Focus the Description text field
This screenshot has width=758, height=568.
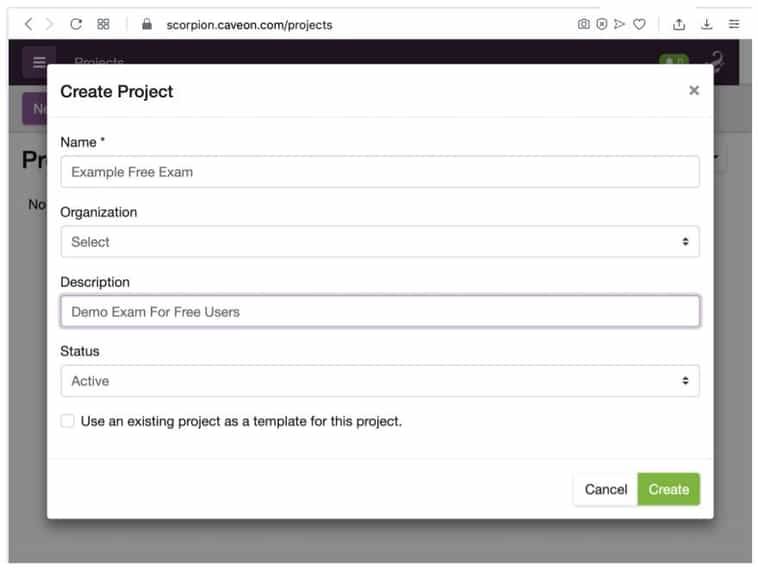[379, 312]
